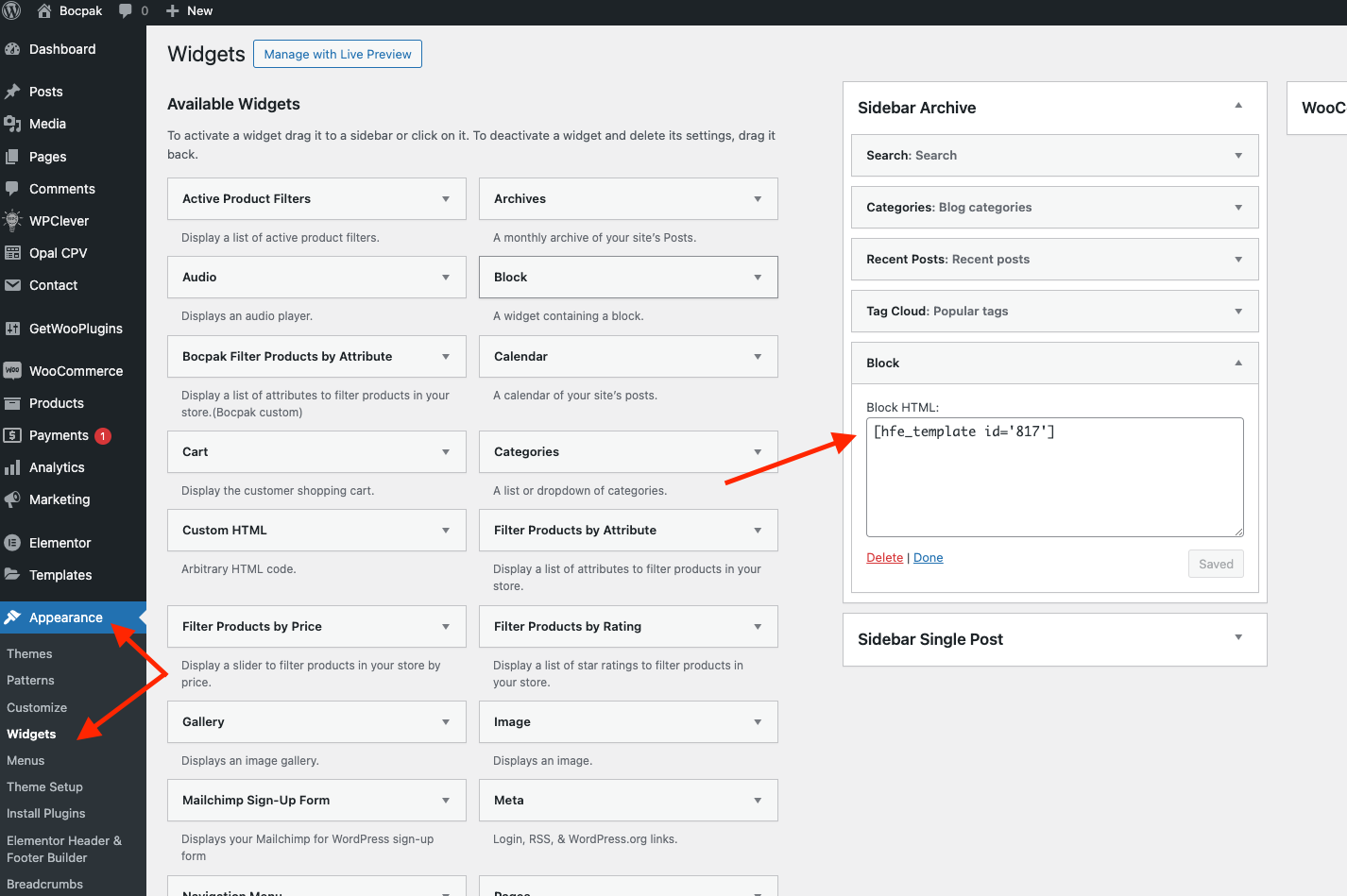
Task: Open the Menus submenu item
Action: click(26, 760)
